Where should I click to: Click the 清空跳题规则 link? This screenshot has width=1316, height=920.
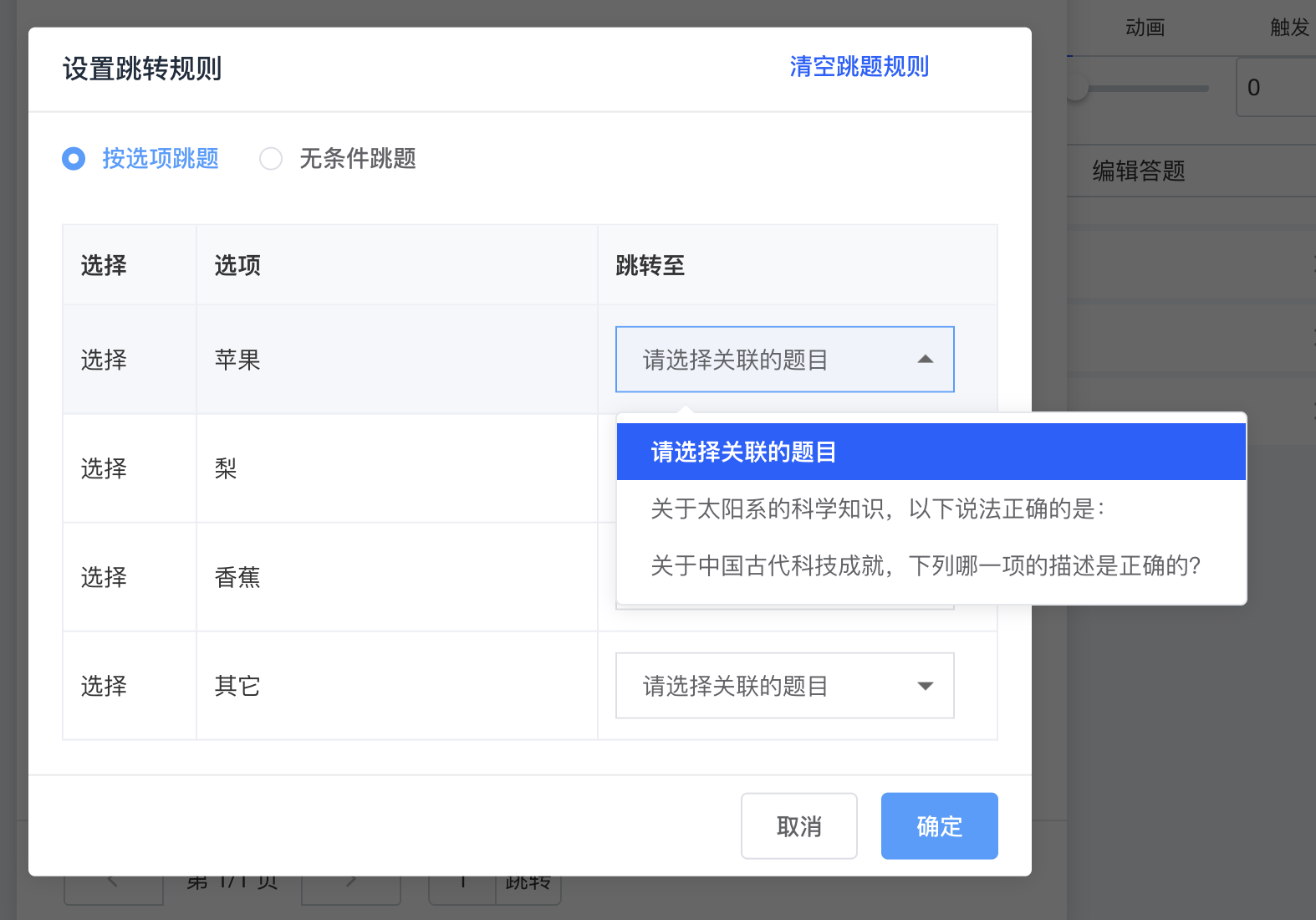tap(859, 67)
